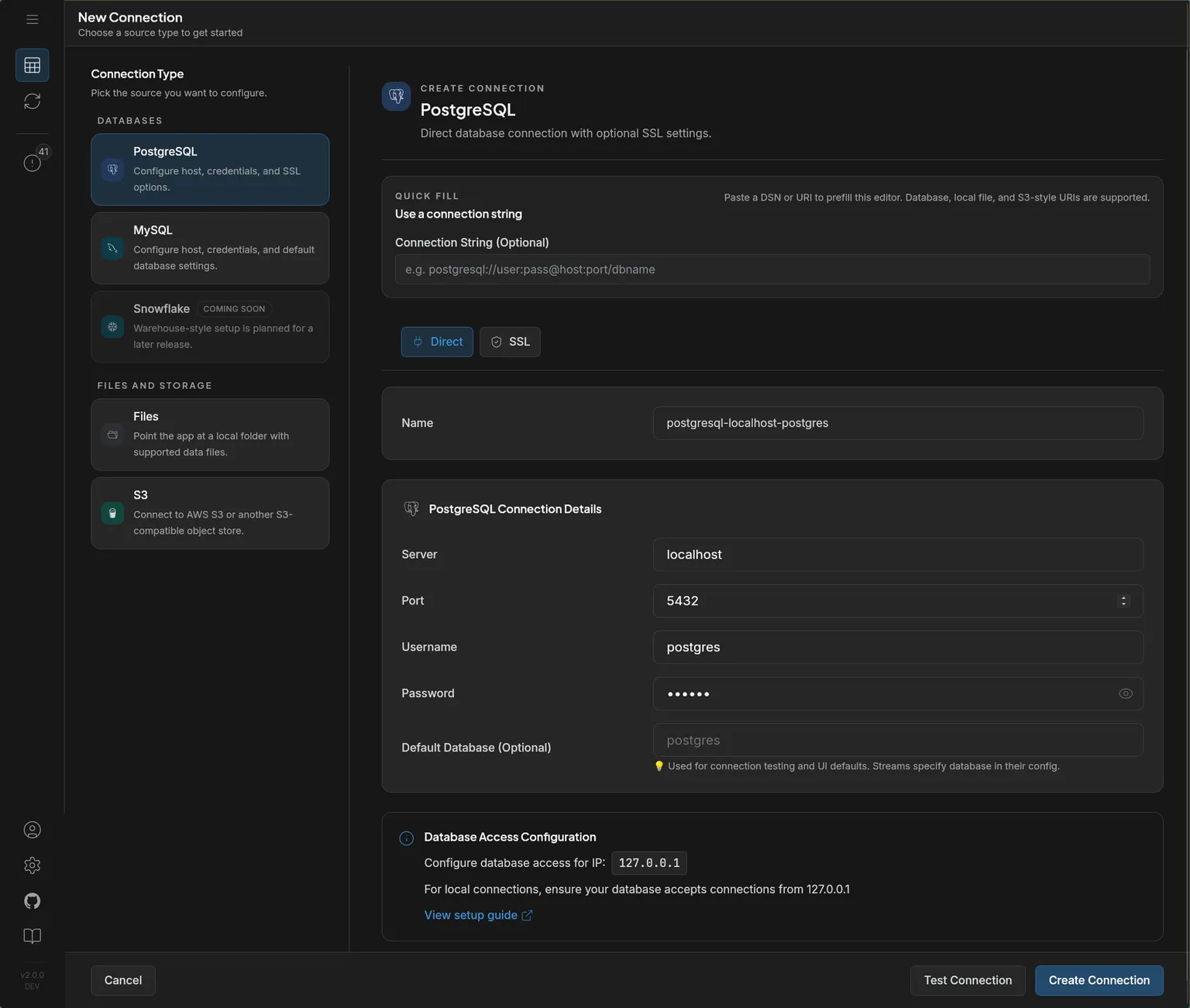Click the Port field showing 5432

898,601
